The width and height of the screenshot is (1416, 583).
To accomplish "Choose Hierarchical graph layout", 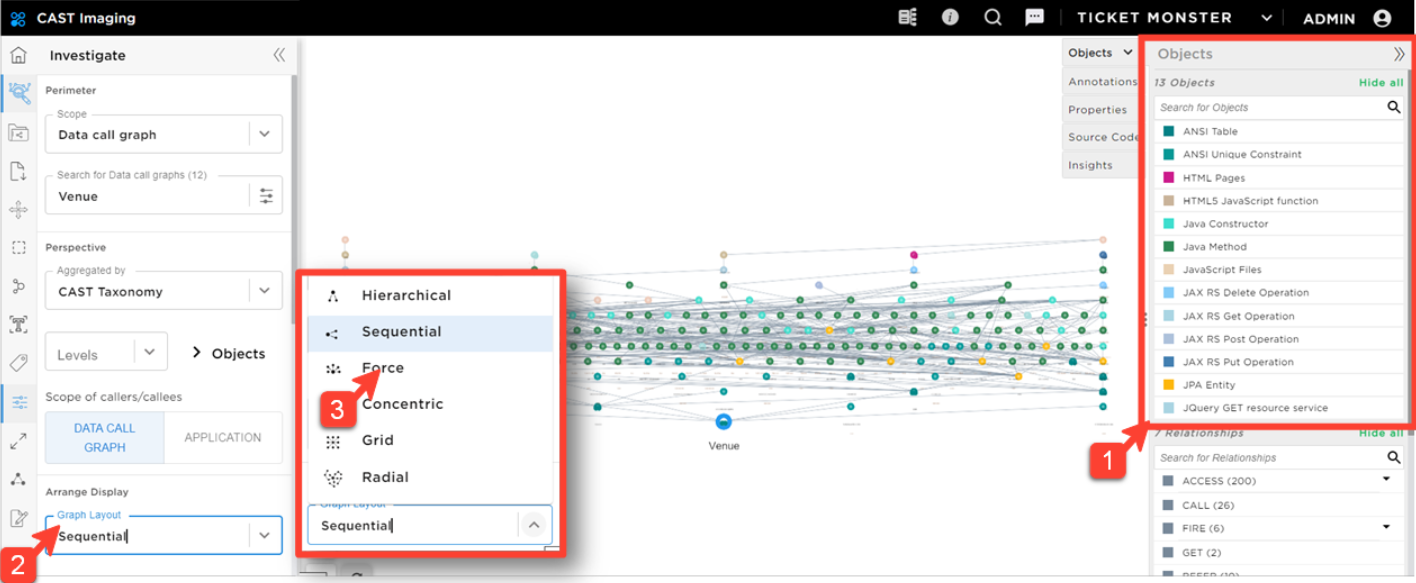I will tap(430, 295).
